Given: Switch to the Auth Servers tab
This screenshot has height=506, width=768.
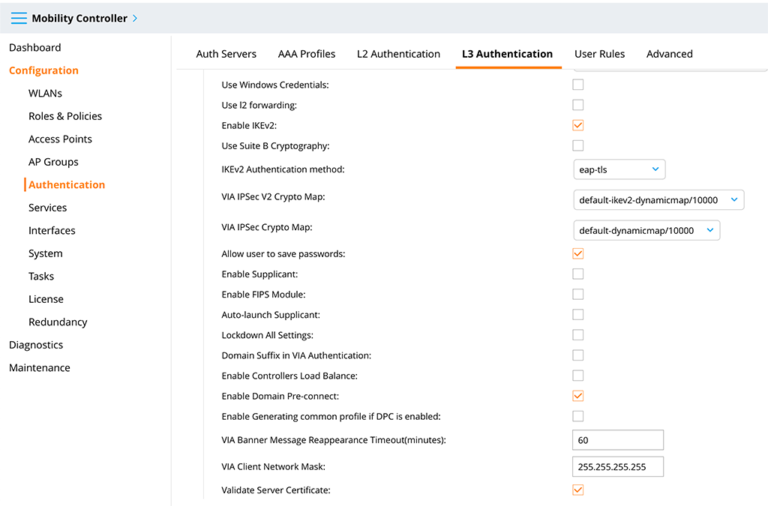Looking at the screenshot, I should click(x=226, y=54).
